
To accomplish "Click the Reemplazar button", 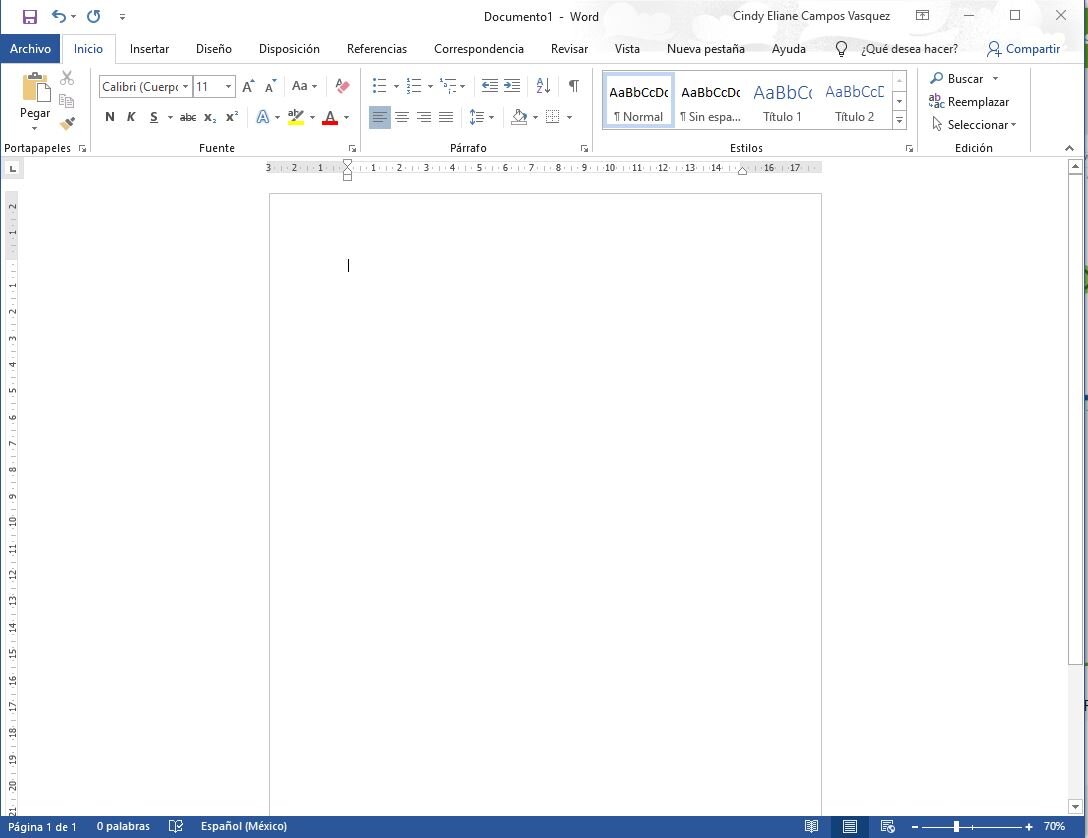I will coord(969,102).
